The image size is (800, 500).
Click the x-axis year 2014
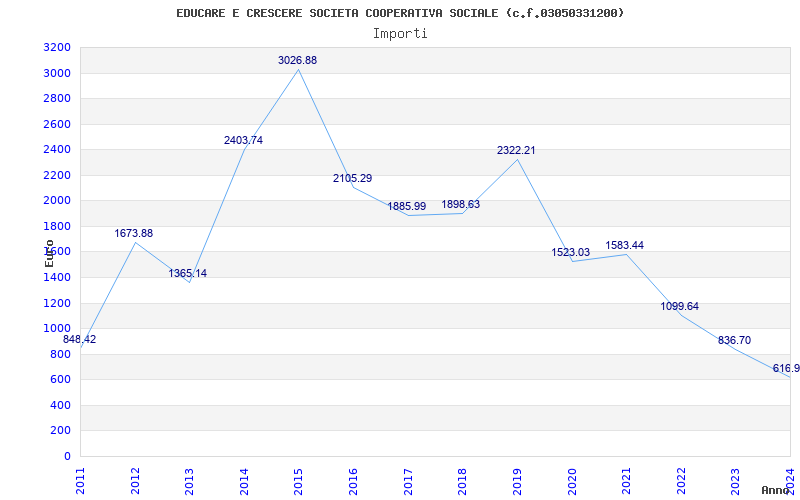(x=244, y=481)
